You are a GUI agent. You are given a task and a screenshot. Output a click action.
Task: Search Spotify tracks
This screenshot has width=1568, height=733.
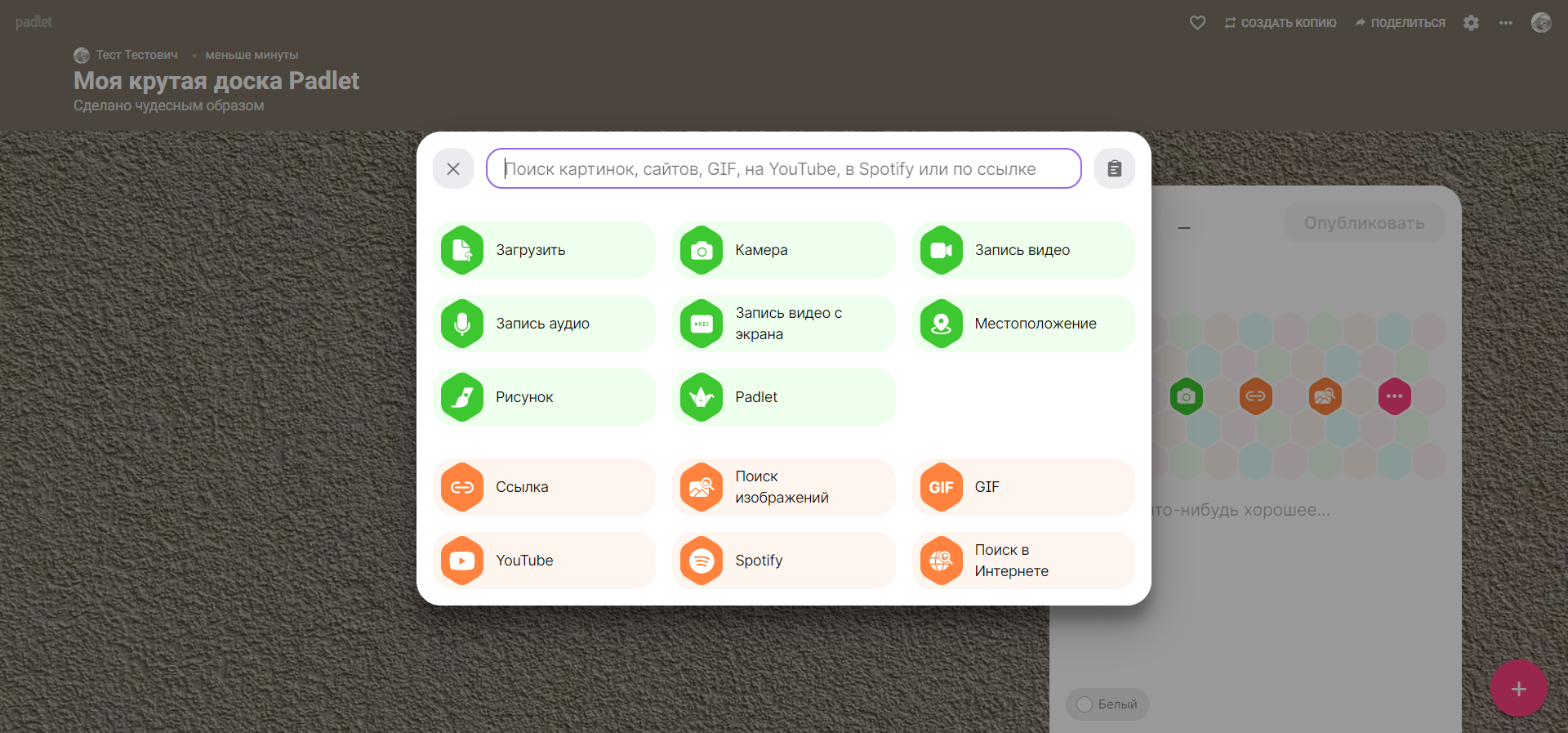point(784,561)
